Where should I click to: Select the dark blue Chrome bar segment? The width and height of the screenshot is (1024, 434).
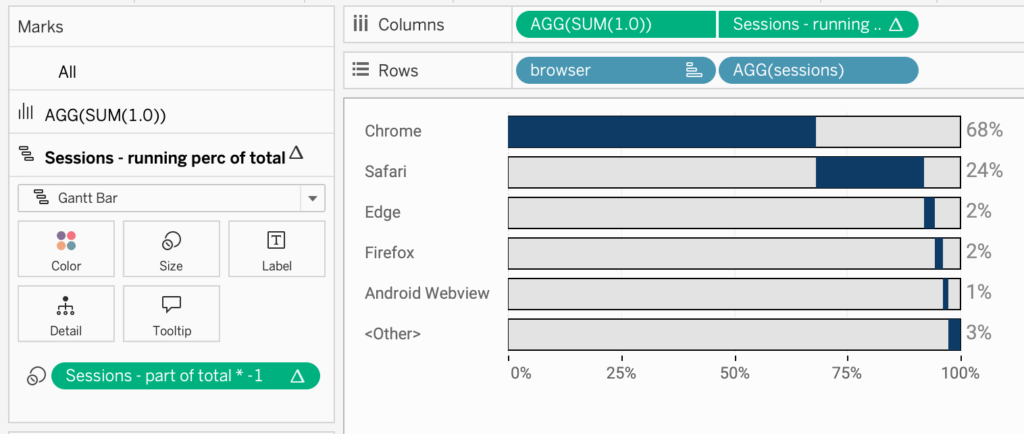pyautogui.click(x=662, y=131)
